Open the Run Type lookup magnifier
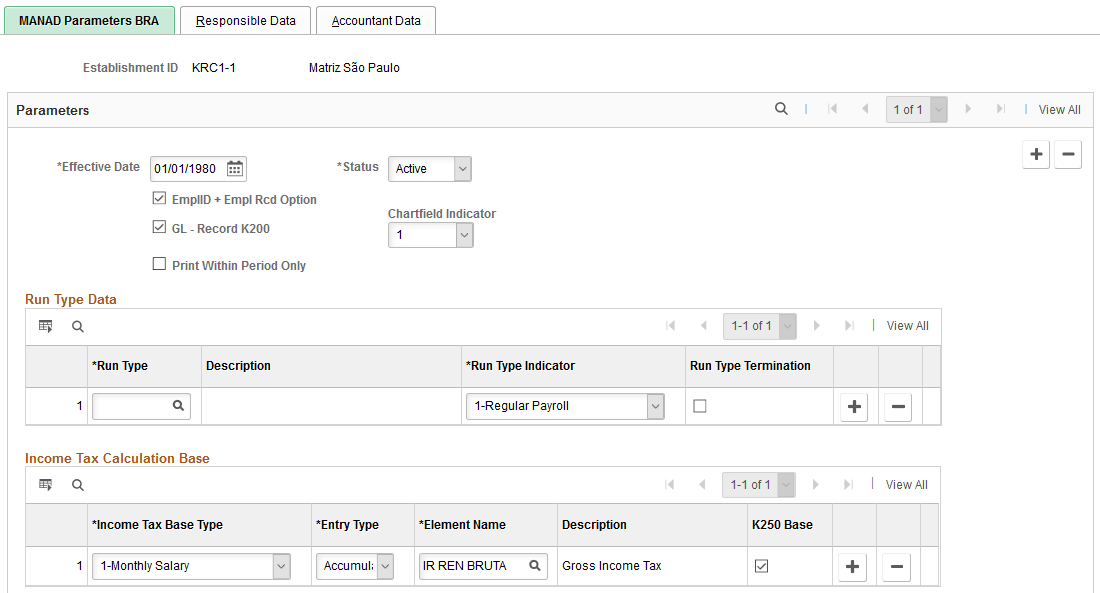Image resolution: width=1100 pixels, height=593 pixels. coord(179,406)
